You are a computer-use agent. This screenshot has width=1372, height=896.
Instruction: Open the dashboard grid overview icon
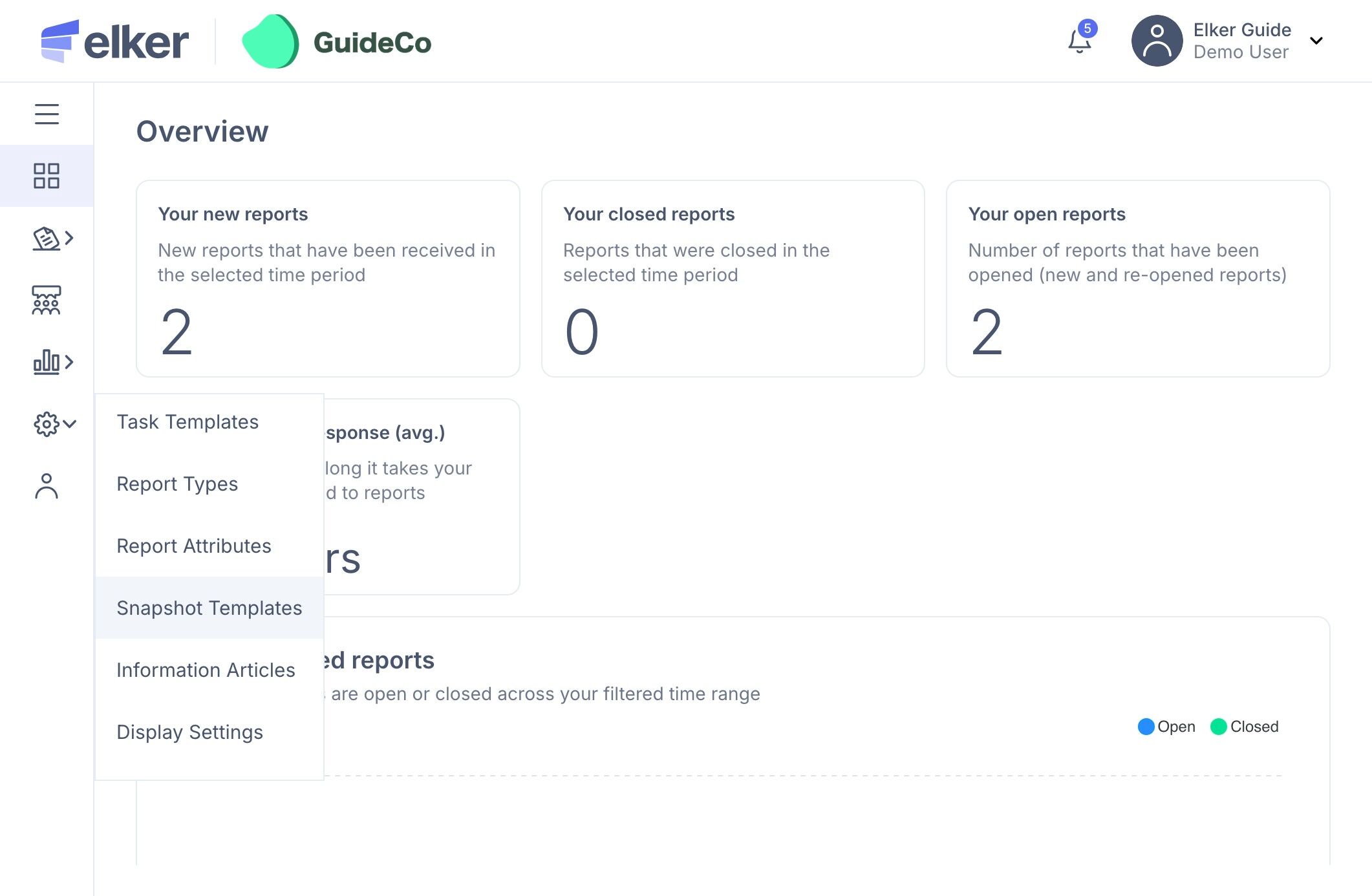tap(47, 176)
